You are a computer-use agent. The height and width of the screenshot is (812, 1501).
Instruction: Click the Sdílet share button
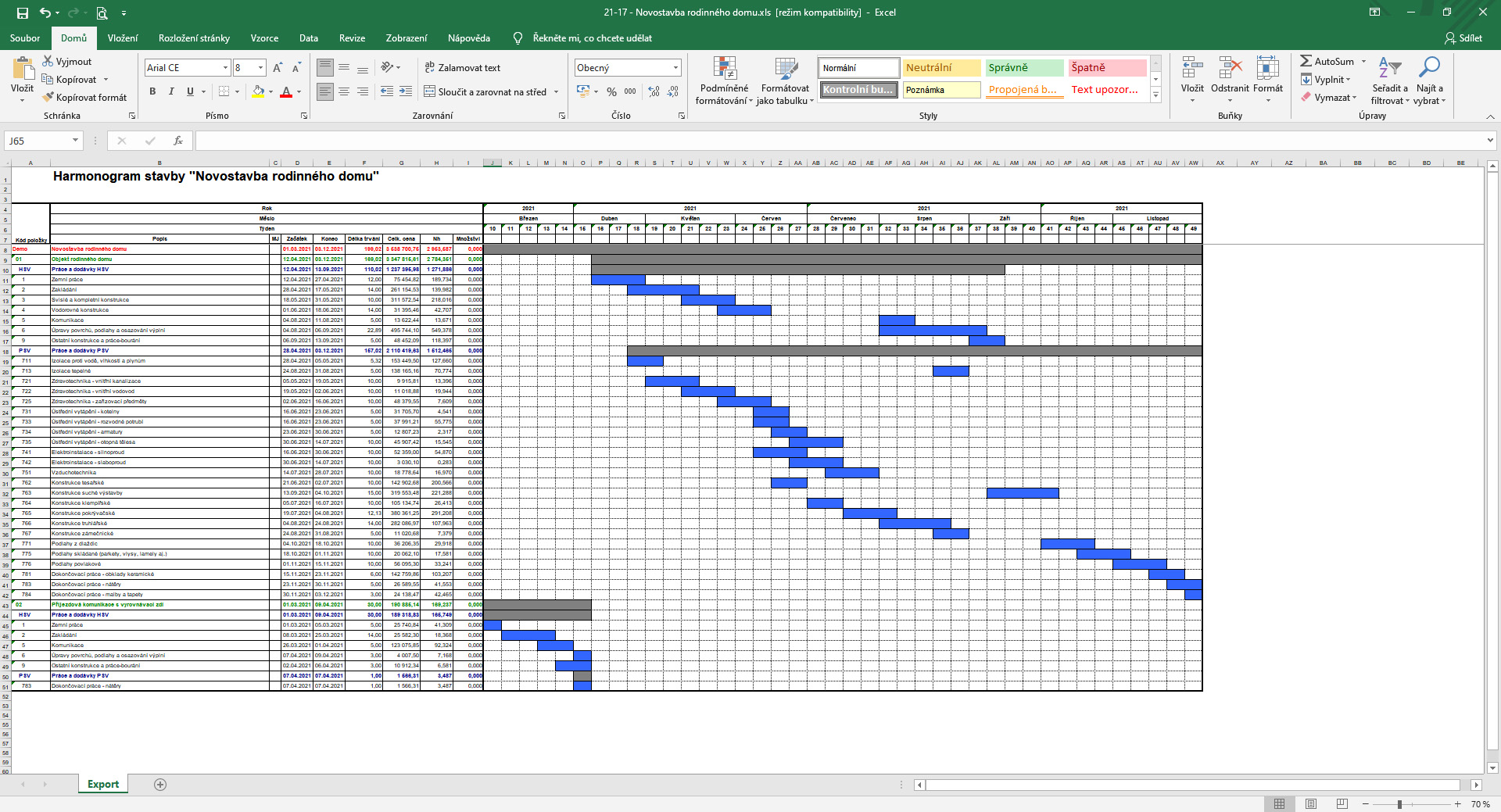point(1463,38)
